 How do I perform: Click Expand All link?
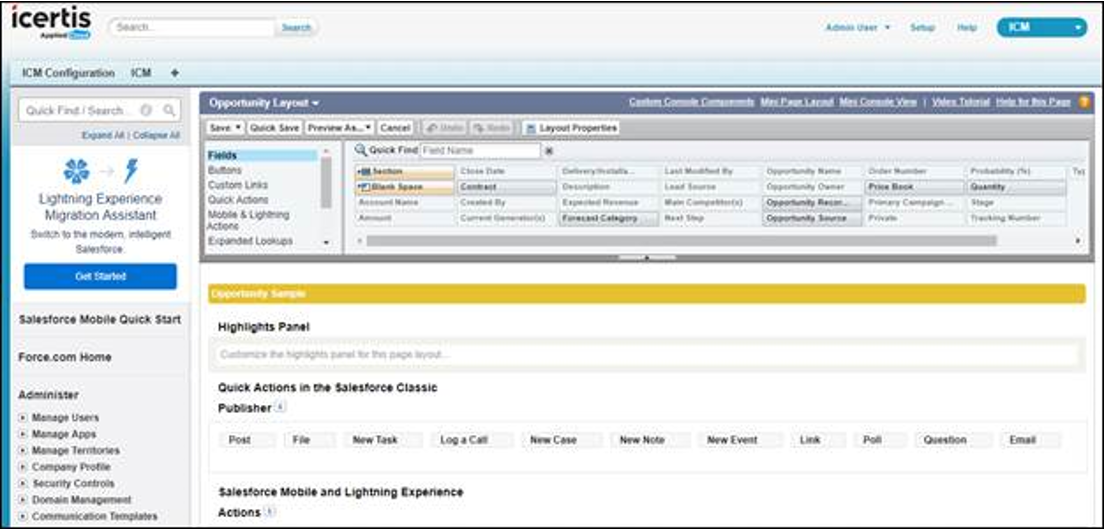pos(103,135)
